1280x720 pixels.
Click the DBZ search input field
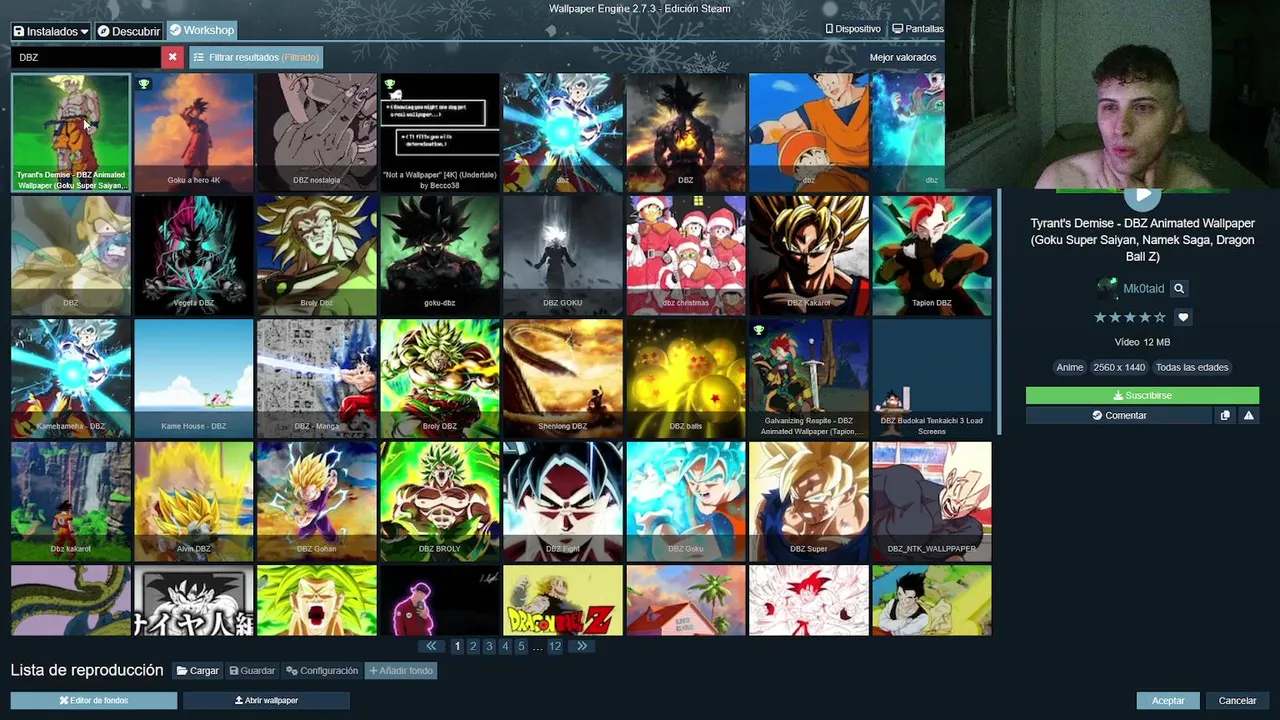click(86, 57)
